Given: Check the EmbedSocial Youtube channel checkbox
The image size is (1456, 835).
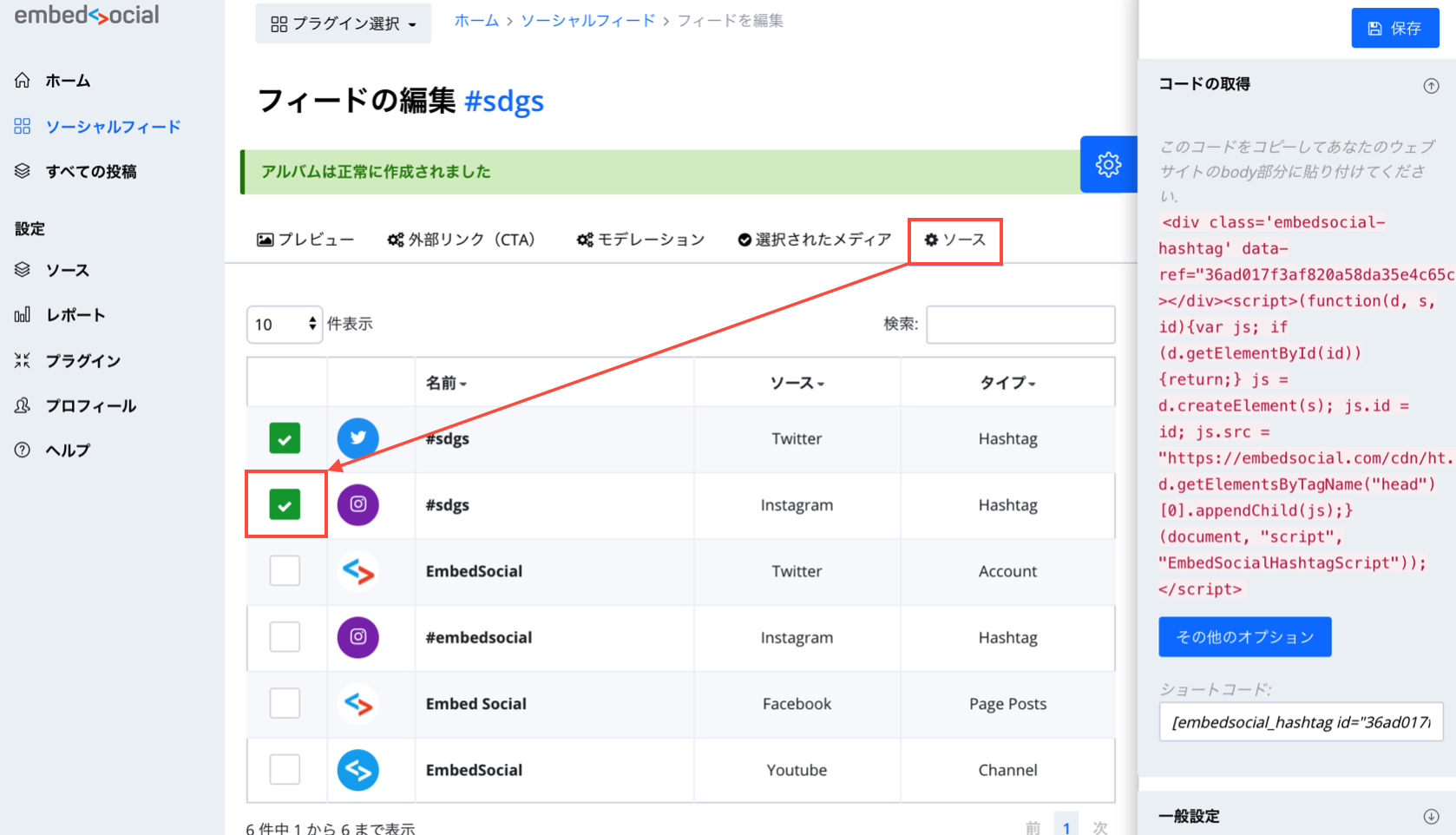Looking at the screenshot, I should coord(285,769).
